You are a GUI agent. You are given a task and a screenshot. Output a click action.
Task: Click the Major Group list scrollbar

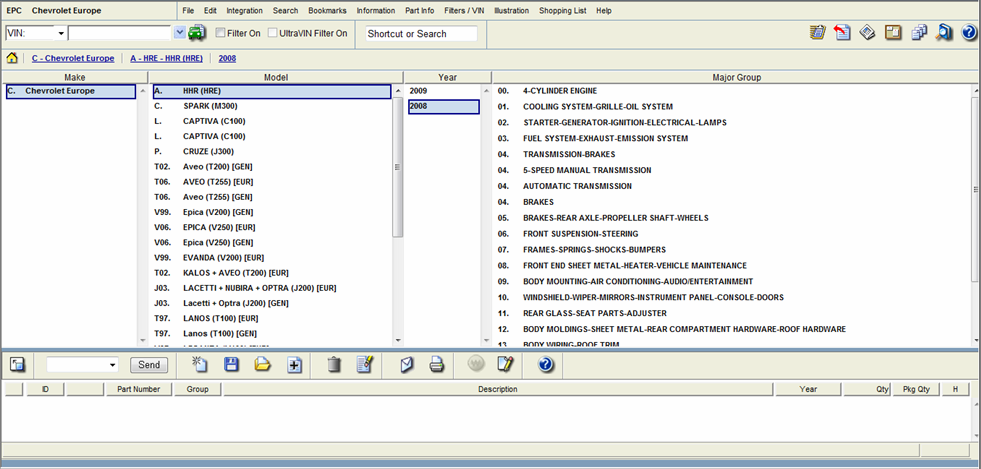(975, 189)
